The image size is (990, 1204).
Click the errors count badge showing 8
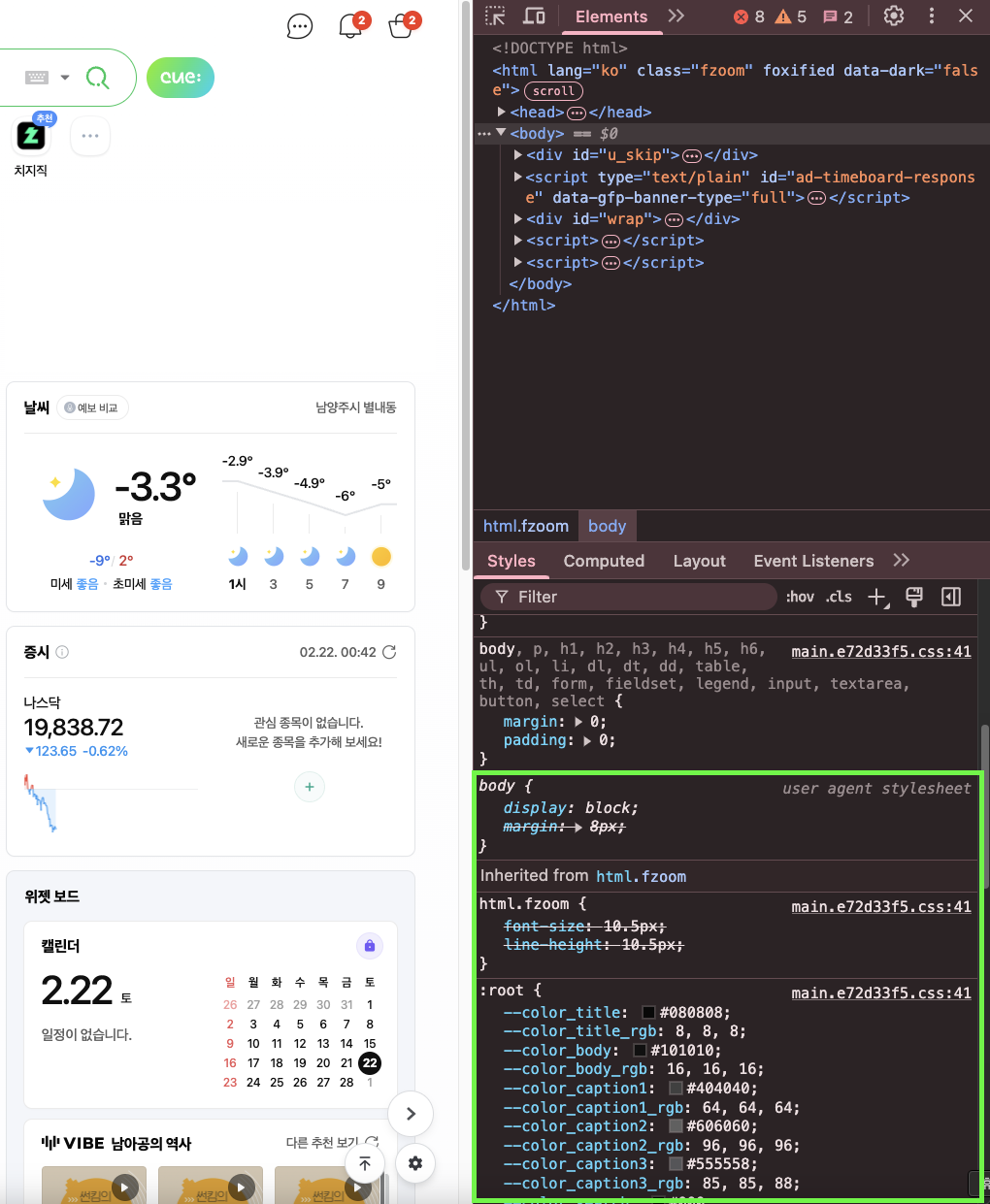[x=748, y=16]
